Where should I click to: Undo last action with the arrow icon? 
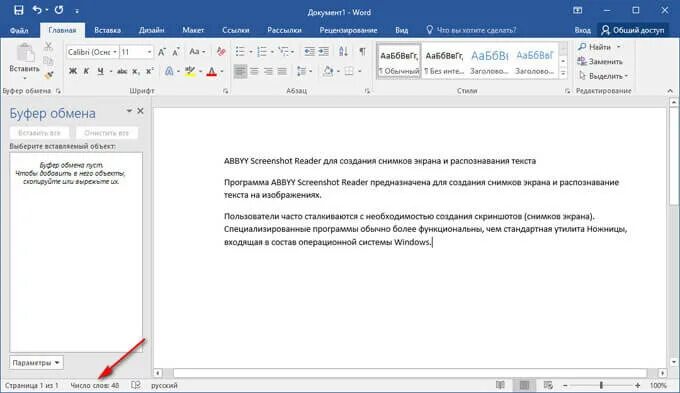pos(37,10)
